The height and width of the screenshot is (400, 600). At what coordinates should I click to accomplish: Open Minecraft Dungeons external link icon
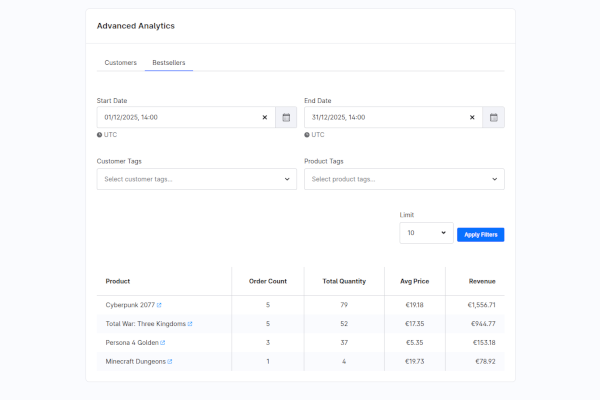[x=169, y=361]
